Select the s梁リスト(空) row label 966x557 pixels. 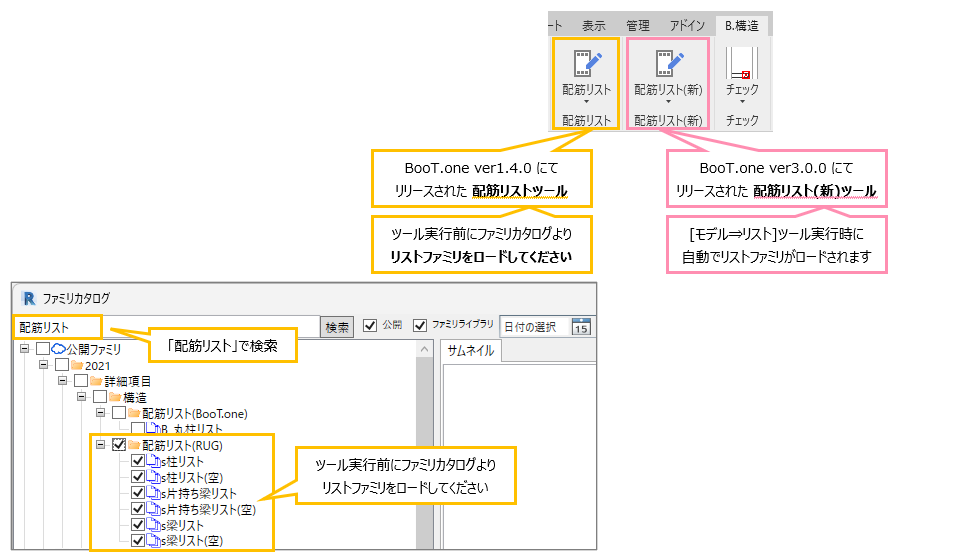(192, 541)
